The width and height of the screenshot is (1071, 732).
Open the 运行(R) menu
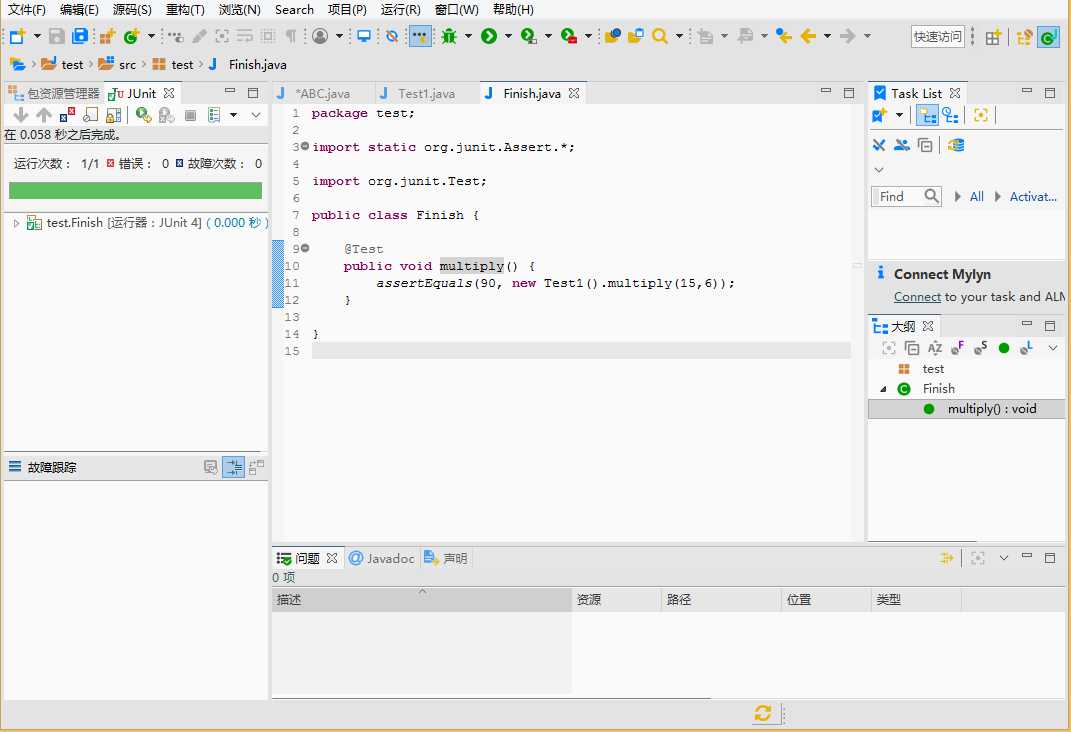400,10
